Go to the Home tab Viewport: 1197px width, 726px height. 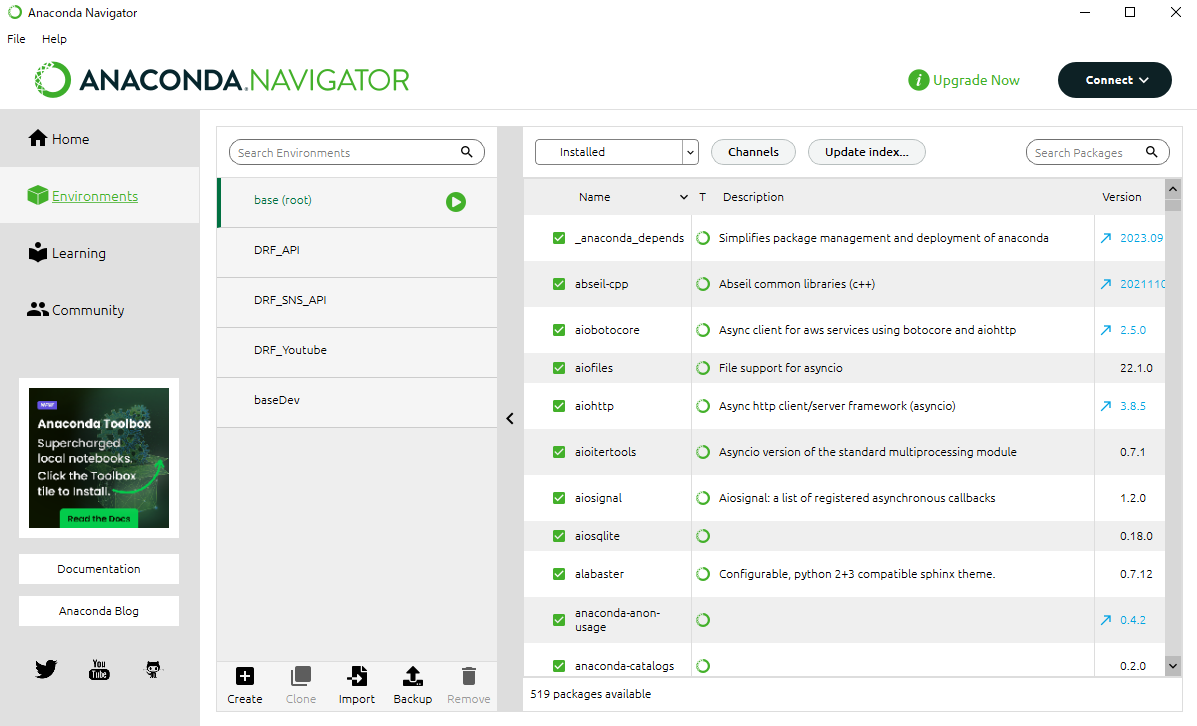click(x=99, y=139)
